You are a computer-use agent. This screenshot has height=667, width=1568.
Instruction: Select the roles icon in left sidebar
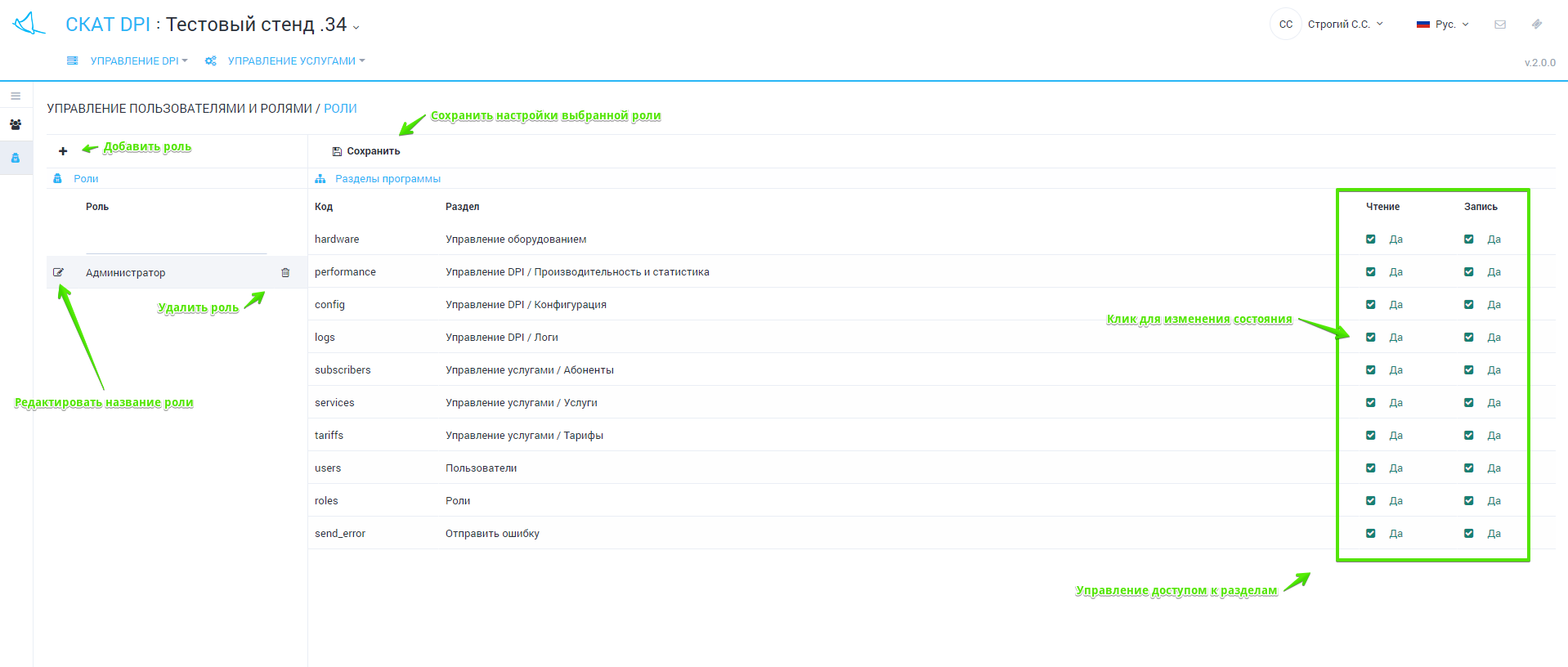click(x=16, y=158)
